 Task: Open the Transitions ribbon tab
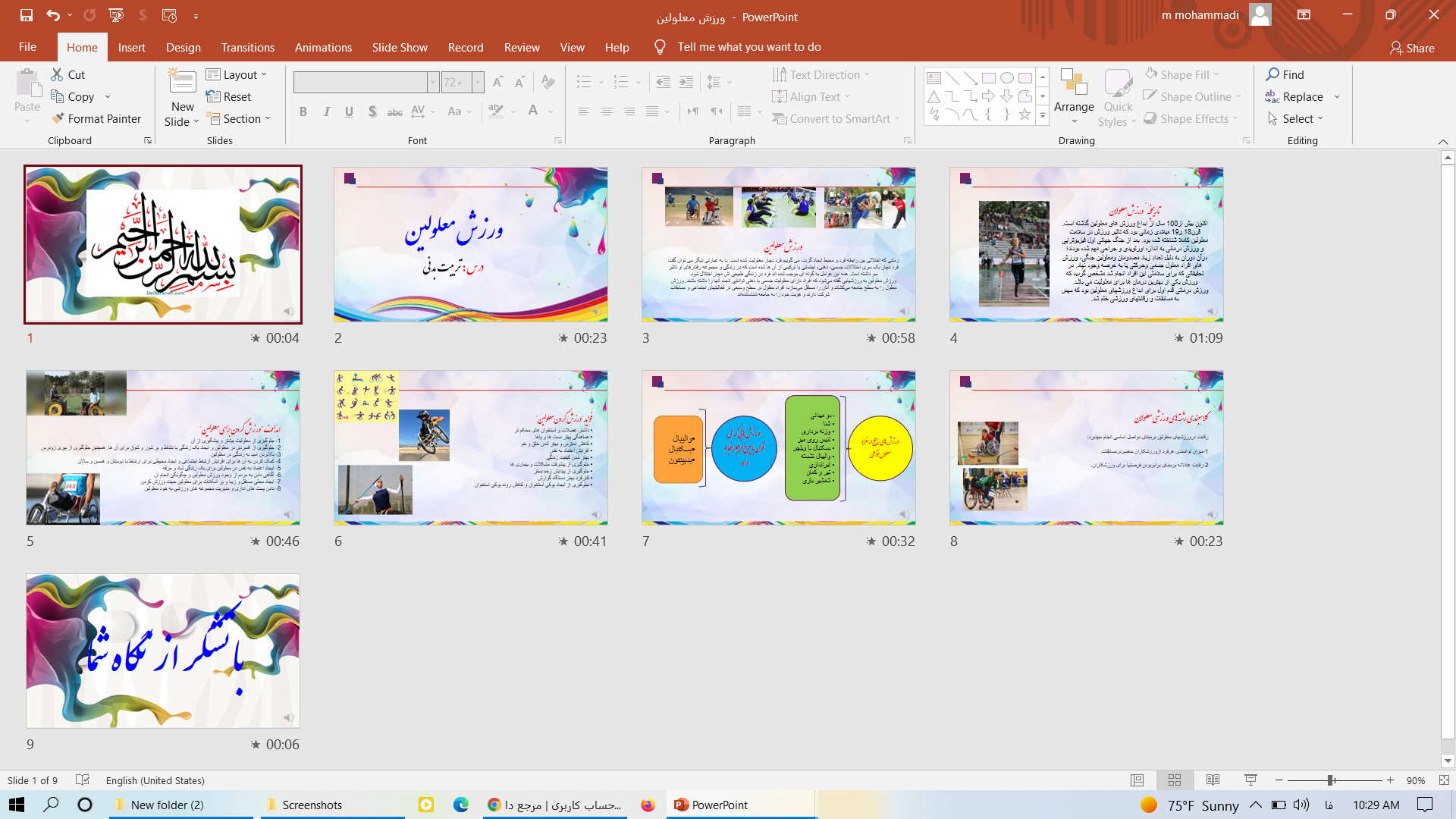click(247, 47)
